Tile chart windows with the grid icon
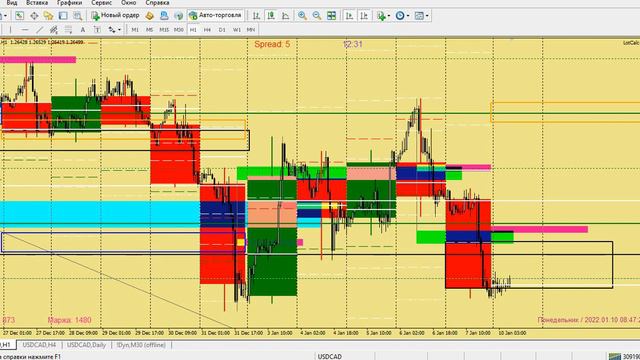This screenshot has width=640, height=360. (331, 16)
